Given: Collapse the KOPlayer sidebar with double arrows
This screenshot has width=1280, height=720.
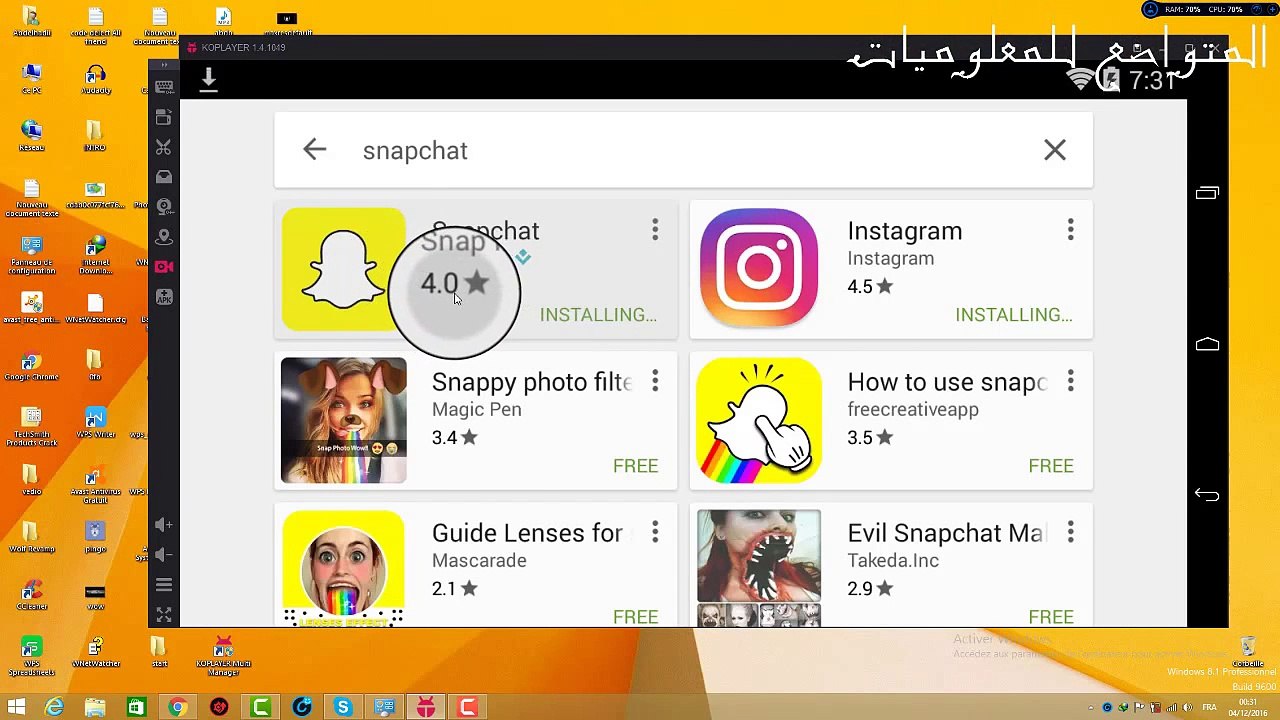Looking at the screenshot, I should [x=164, y=65].
